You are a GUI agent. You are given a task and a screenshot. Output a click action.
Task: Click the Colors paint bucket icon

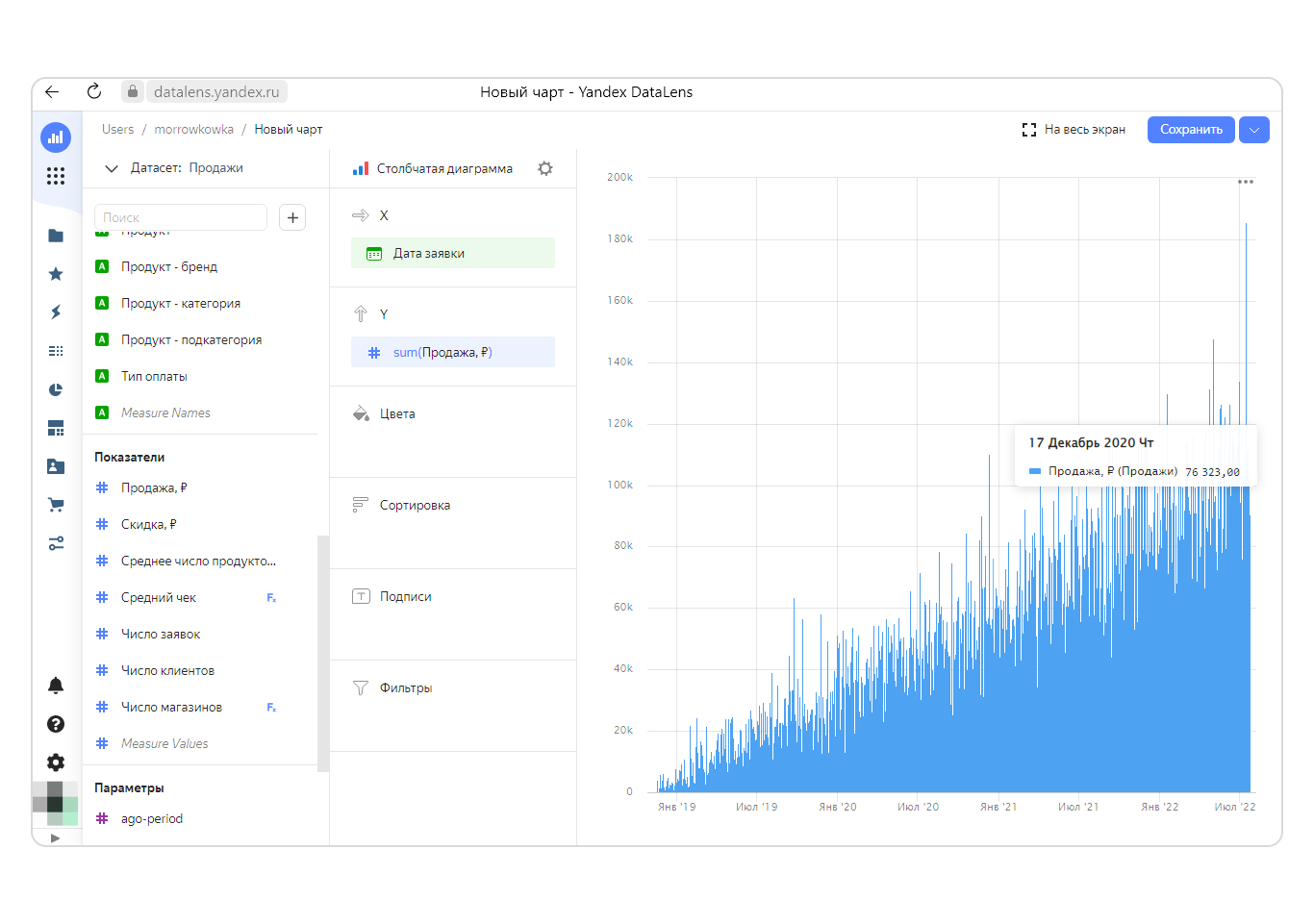click(x=361, y=413)
